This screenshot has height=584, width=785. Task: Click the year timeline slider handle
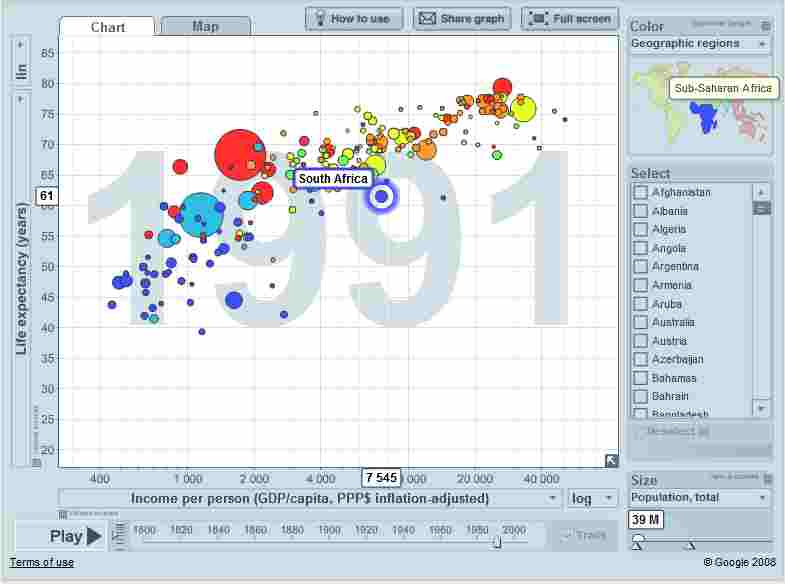tap(497, 541)
